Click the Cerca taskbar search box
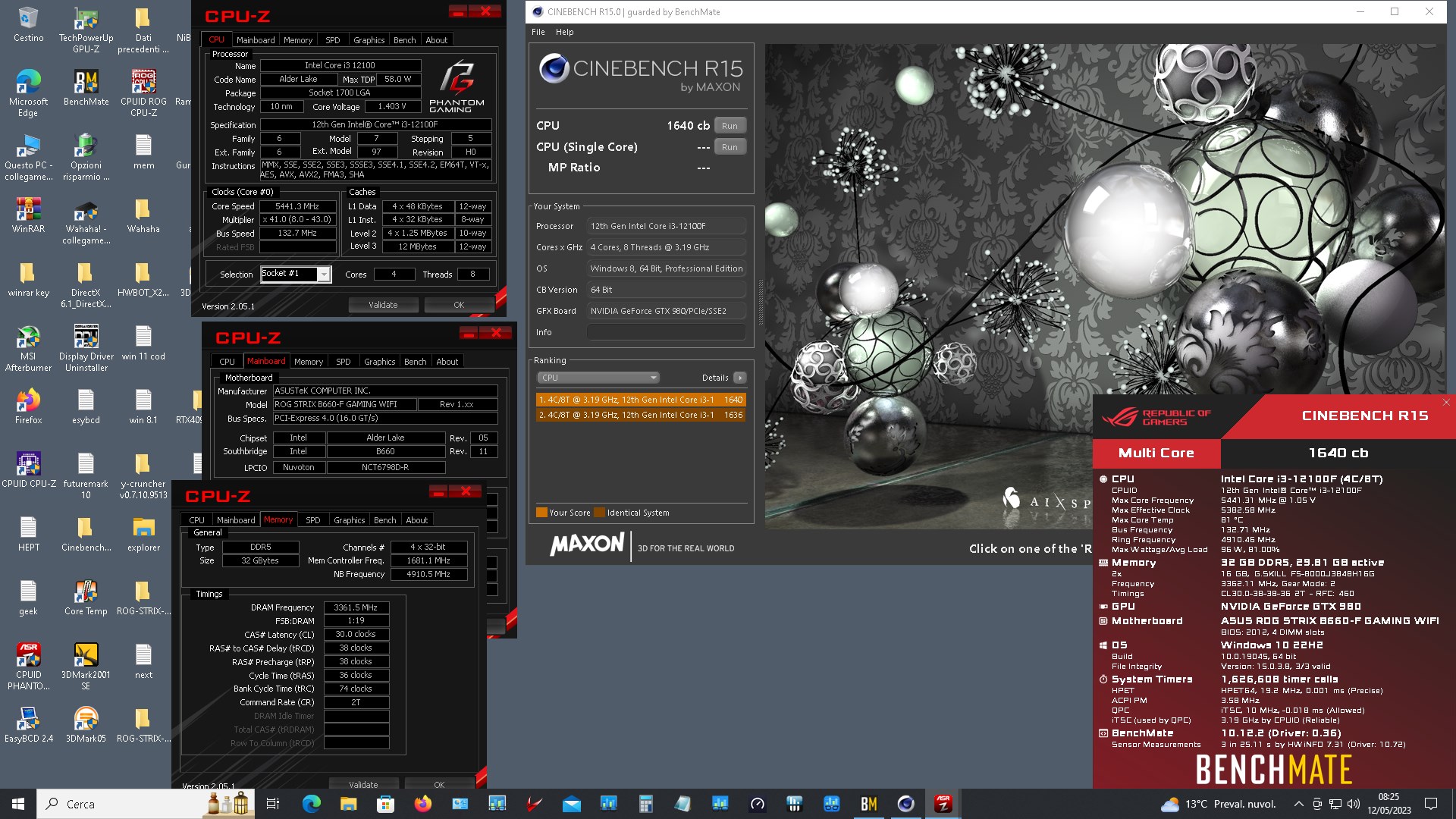The width and height of the screenshot is (1456, 819). pyautogui.click(x=121, y=804)
